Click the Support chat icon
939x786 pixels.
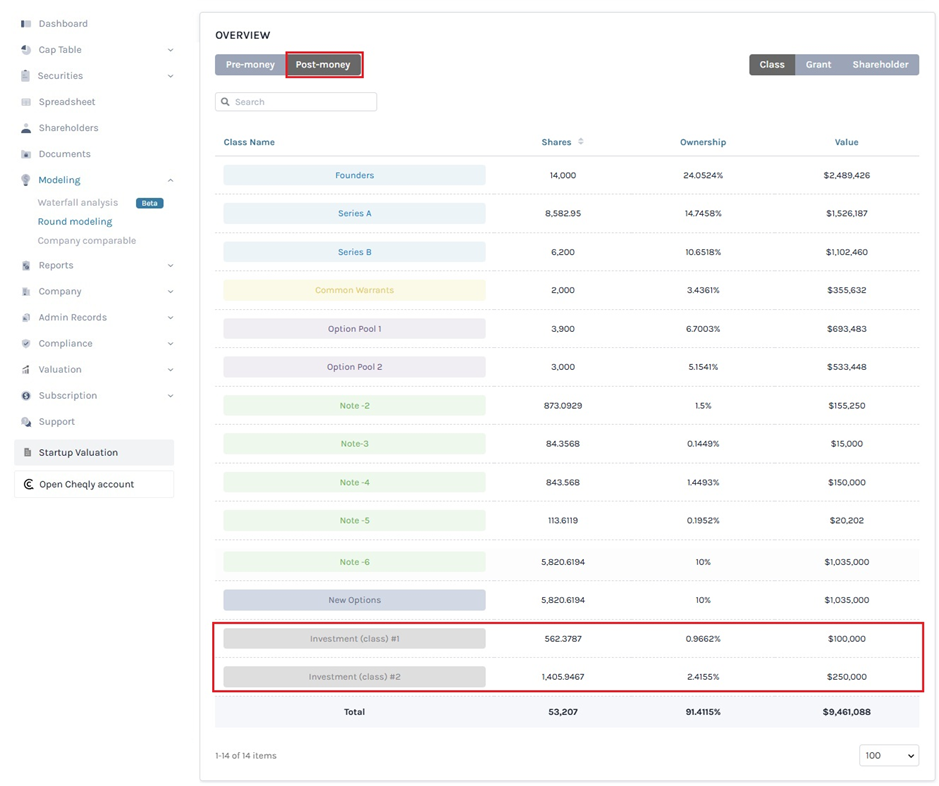click(x=26, y=422)
